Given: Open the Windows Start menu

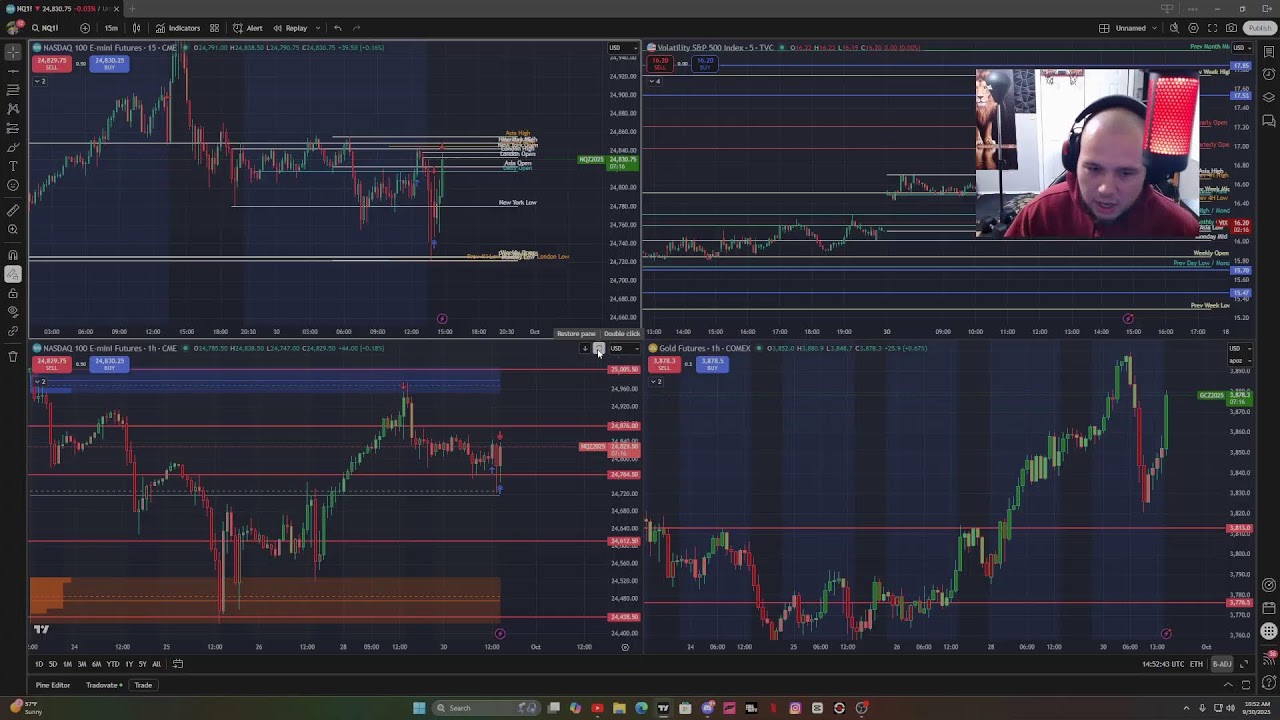Looking at the screenshot, I should coord(419,708).
